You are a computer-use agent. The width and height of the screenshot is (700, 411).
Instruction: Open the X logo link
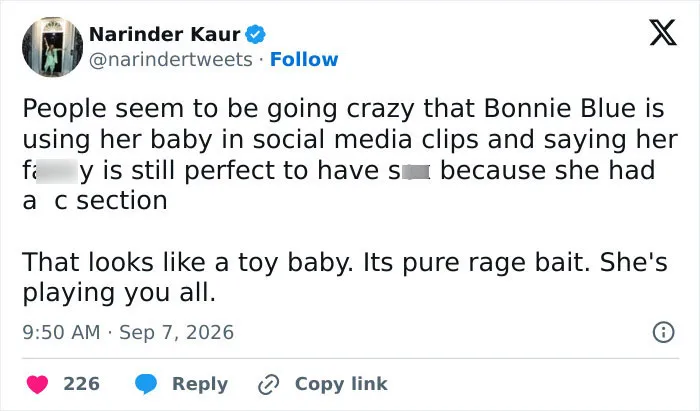pyautogui.click(x=663, y=33)
